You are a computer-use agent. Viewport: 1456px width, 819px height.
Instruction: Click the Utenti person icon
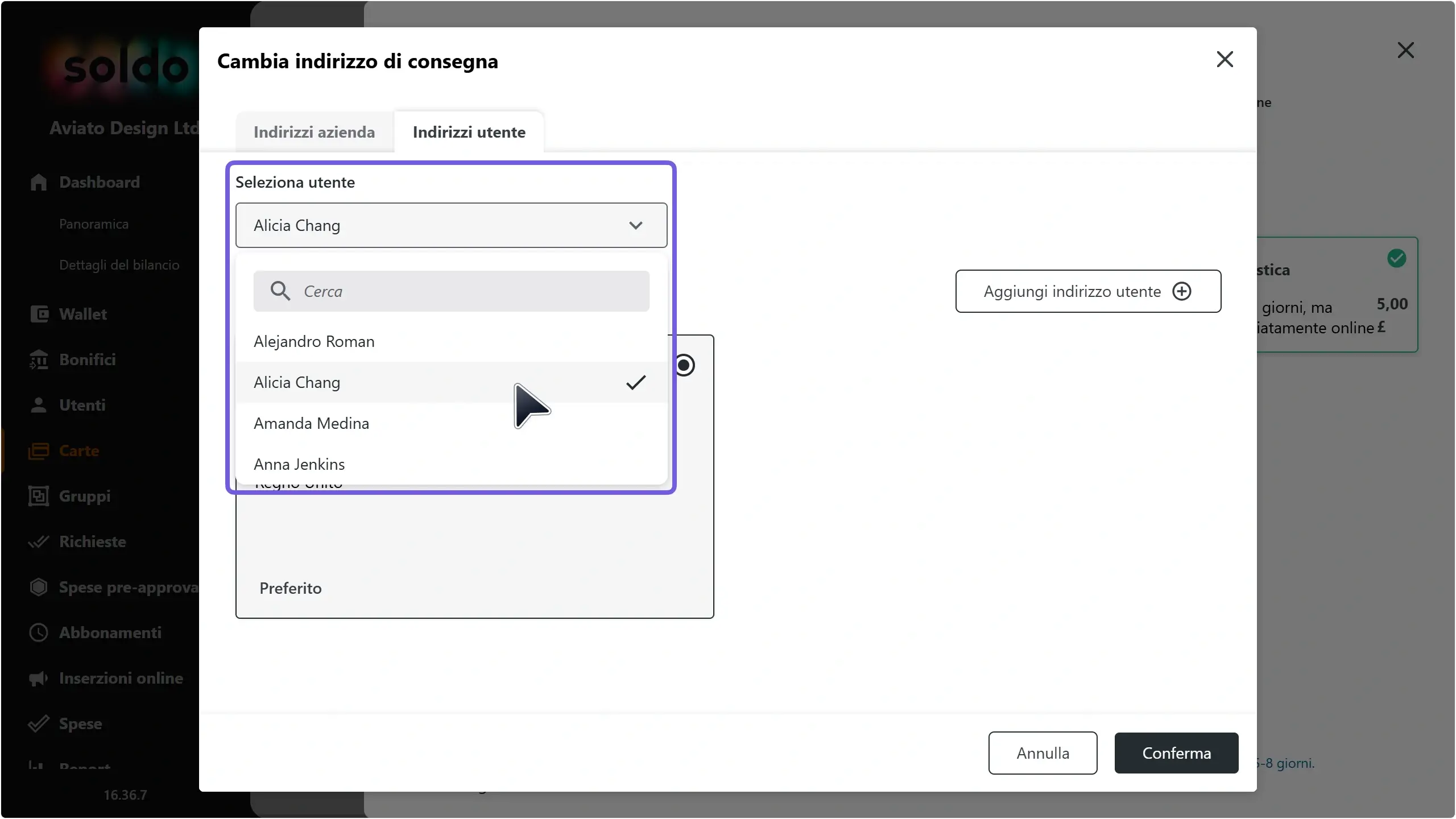click(x=39, y=405)
